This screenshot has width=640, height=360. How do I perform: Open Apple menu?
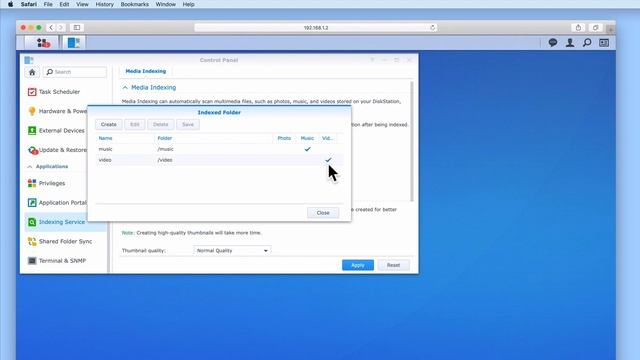pos(10,4)
